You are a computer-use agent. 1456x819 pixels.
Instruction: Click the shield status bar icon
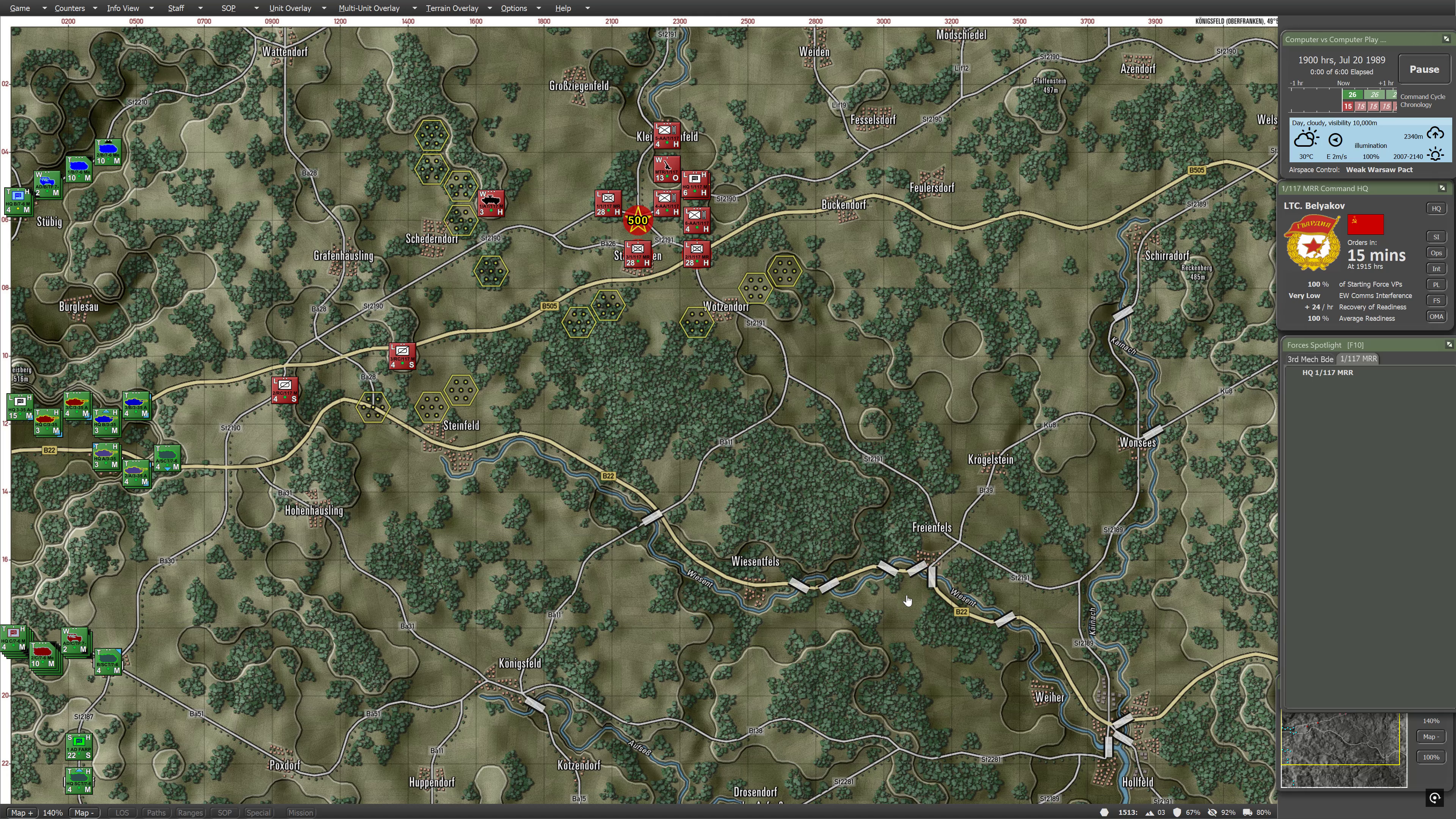[x=1177, y=812]
